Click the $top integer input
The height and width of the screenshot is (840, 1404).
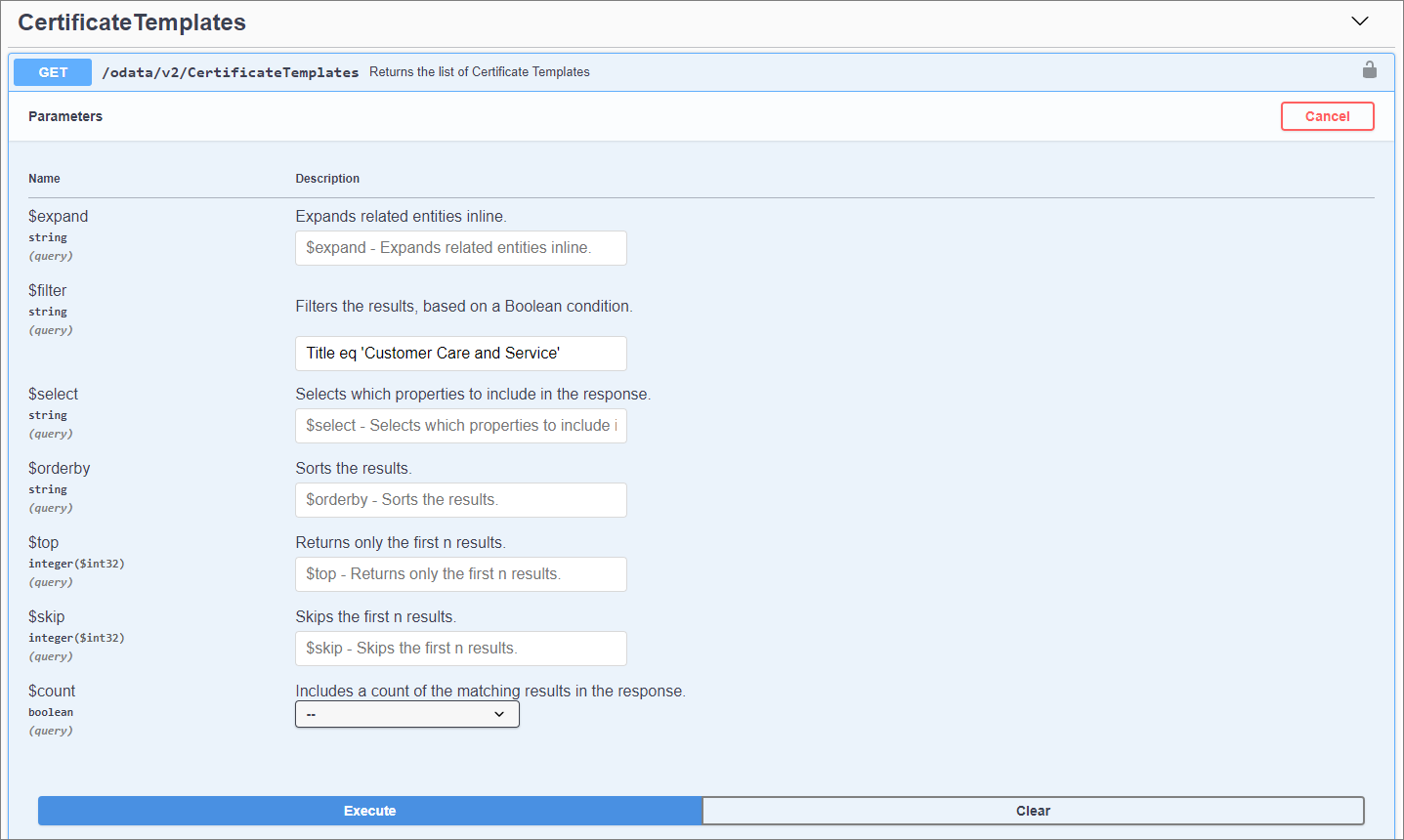[460, 574]
